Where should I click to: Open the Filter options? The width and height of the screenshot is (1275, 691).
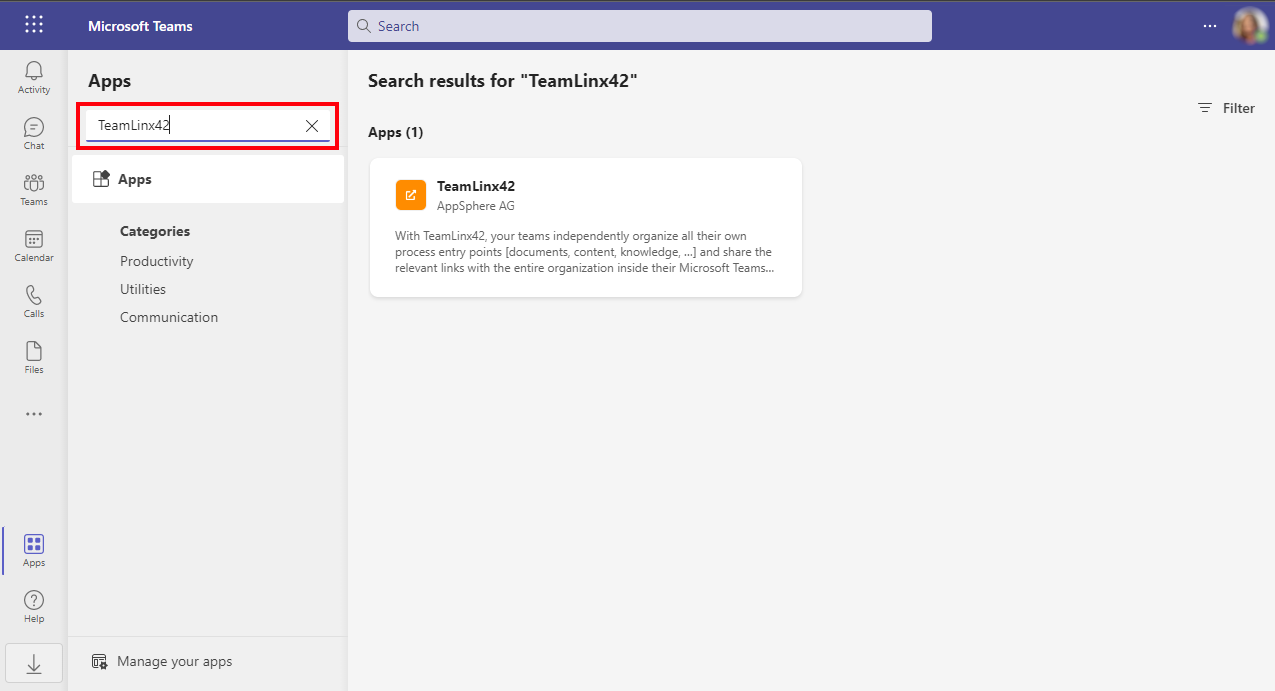1226,108
